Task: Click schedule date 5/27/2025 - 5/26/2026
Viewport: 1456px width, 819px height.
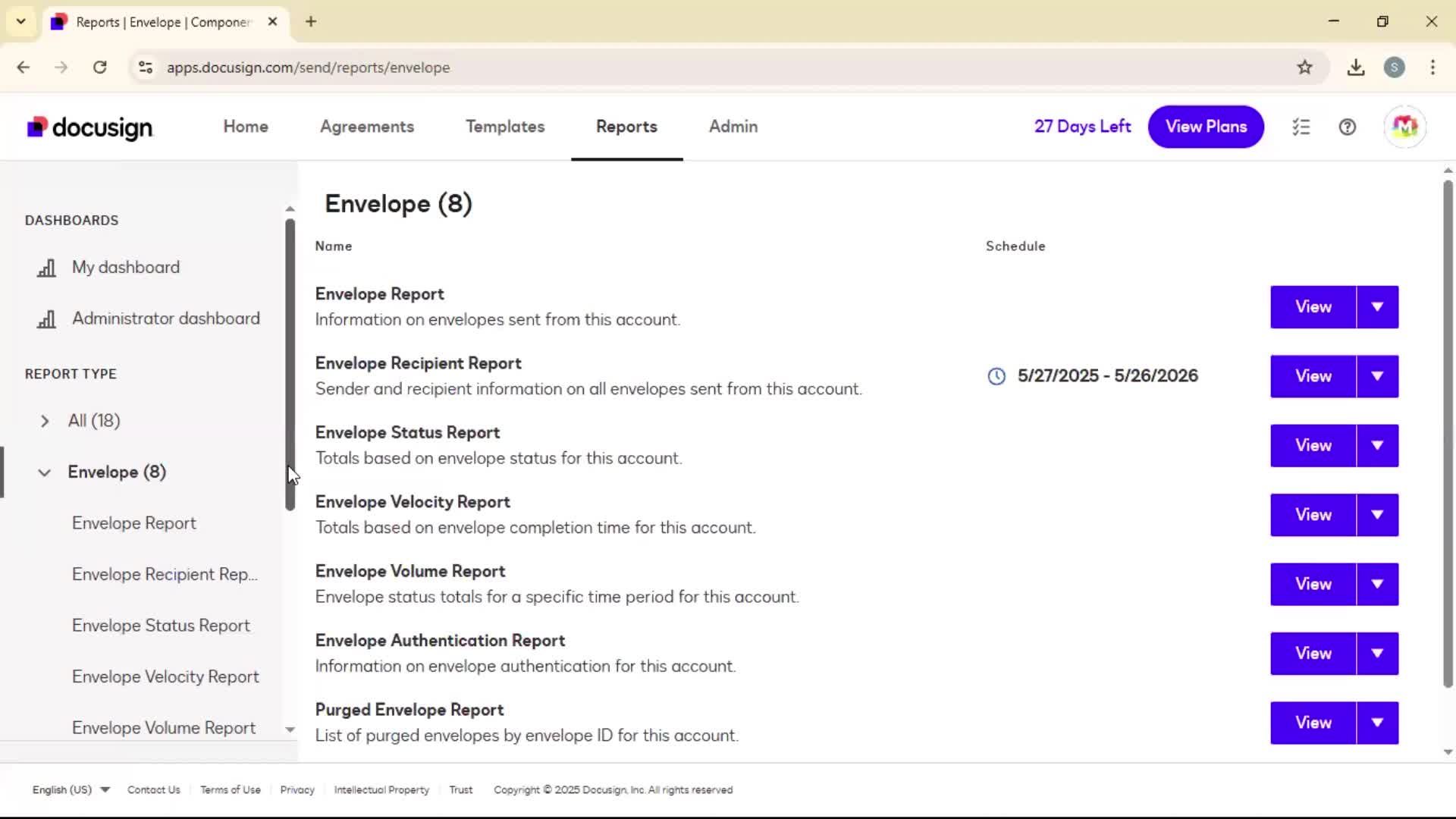Action: click(1108, 376)
